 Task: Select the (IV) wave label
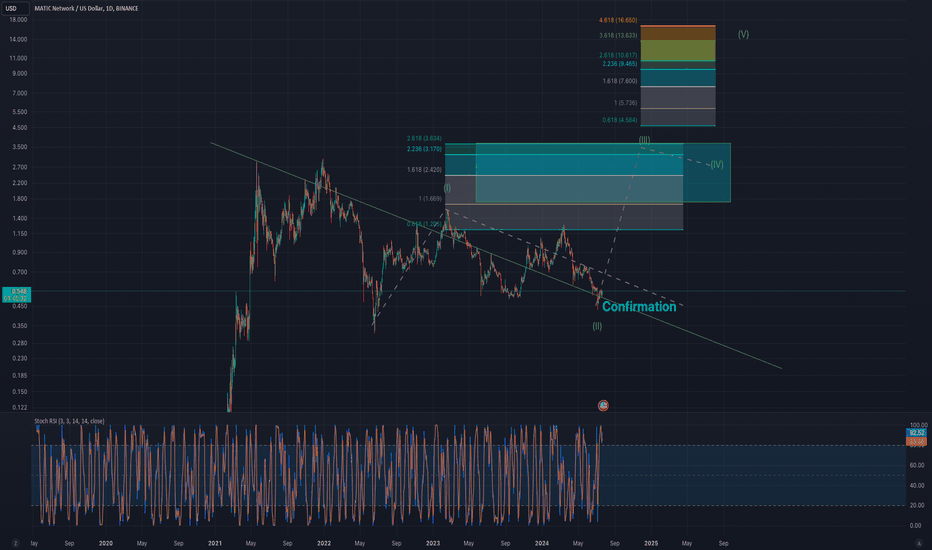coord(717,165)
